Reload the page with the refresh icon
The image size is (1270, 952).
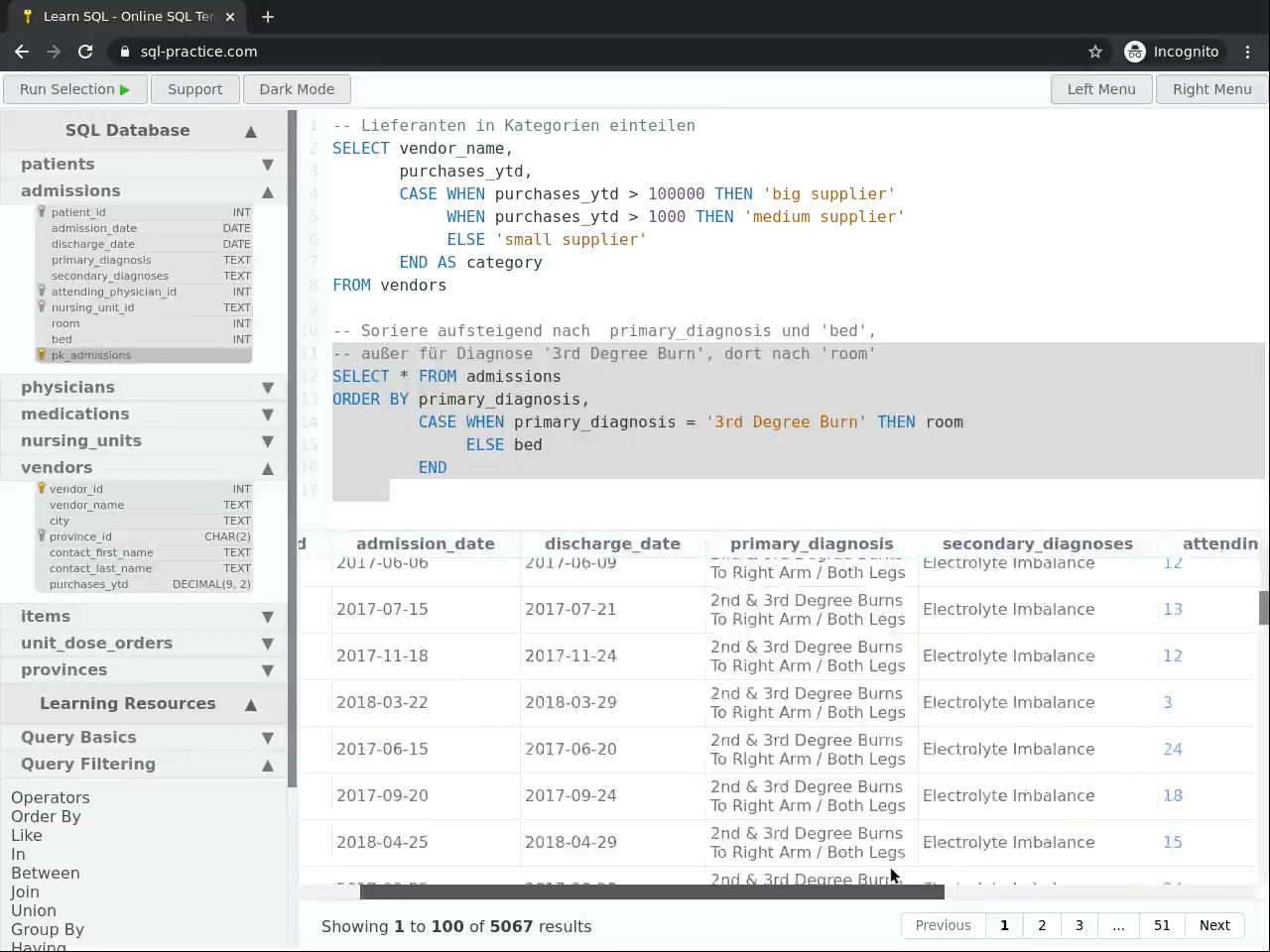pyautogui.click(x=85, y=52)
